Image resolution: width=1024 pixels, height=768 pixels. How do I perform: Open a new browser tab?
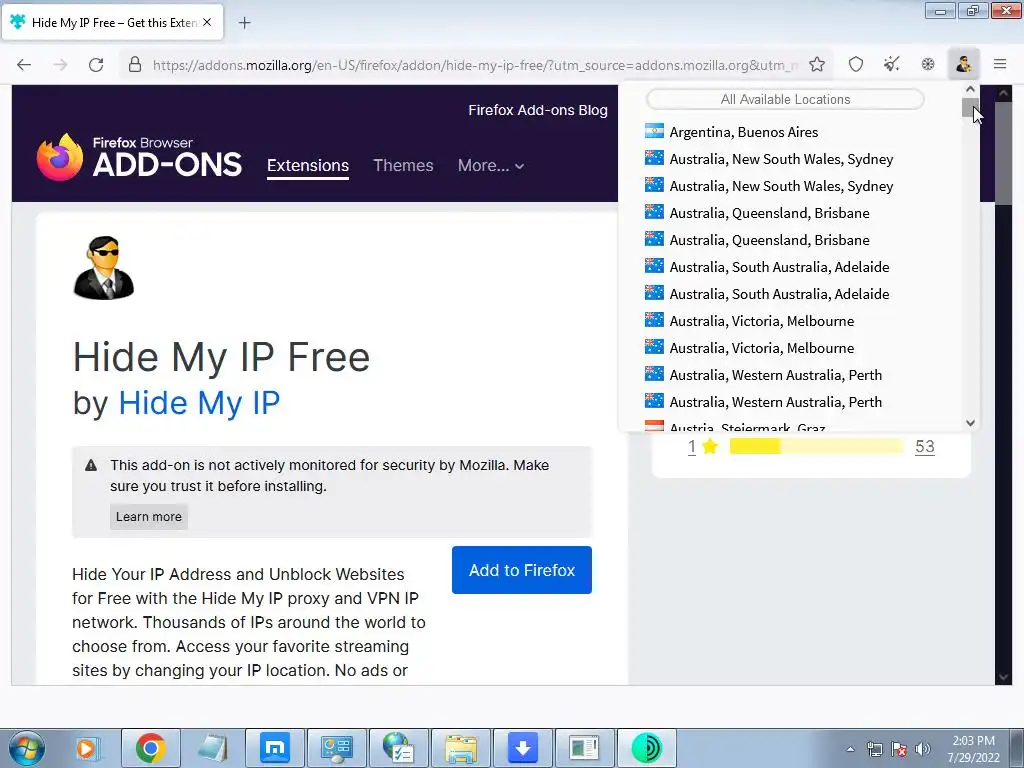(x=244, y=23)
